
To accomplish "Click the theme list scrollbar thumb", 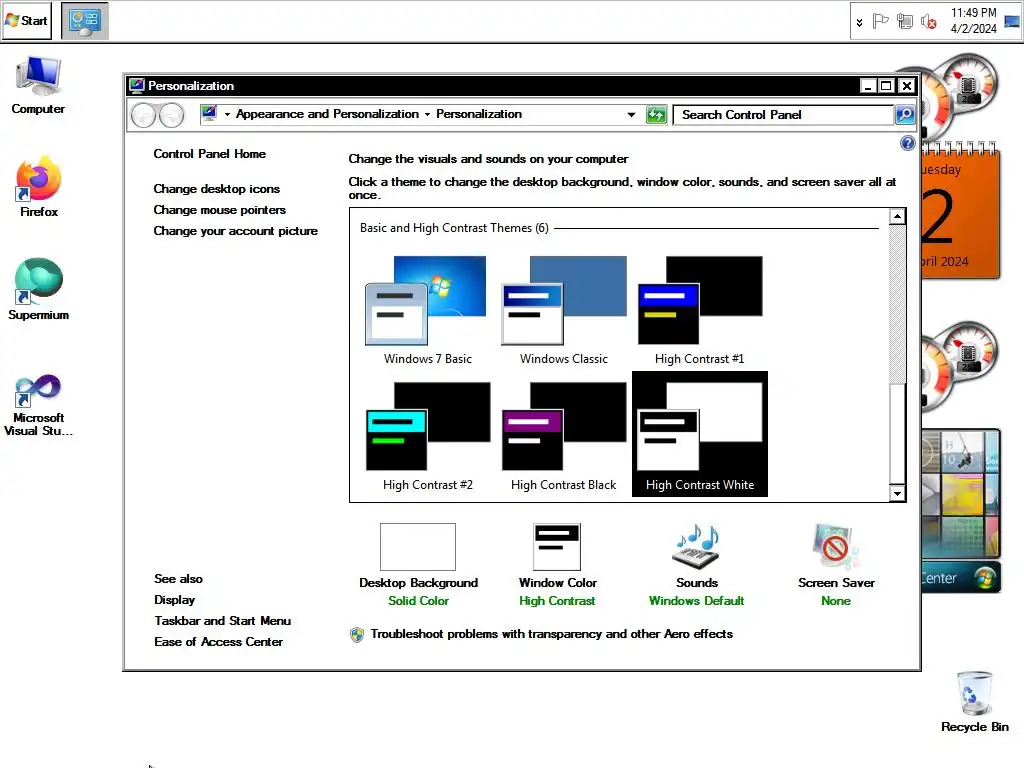I will 897,436.
